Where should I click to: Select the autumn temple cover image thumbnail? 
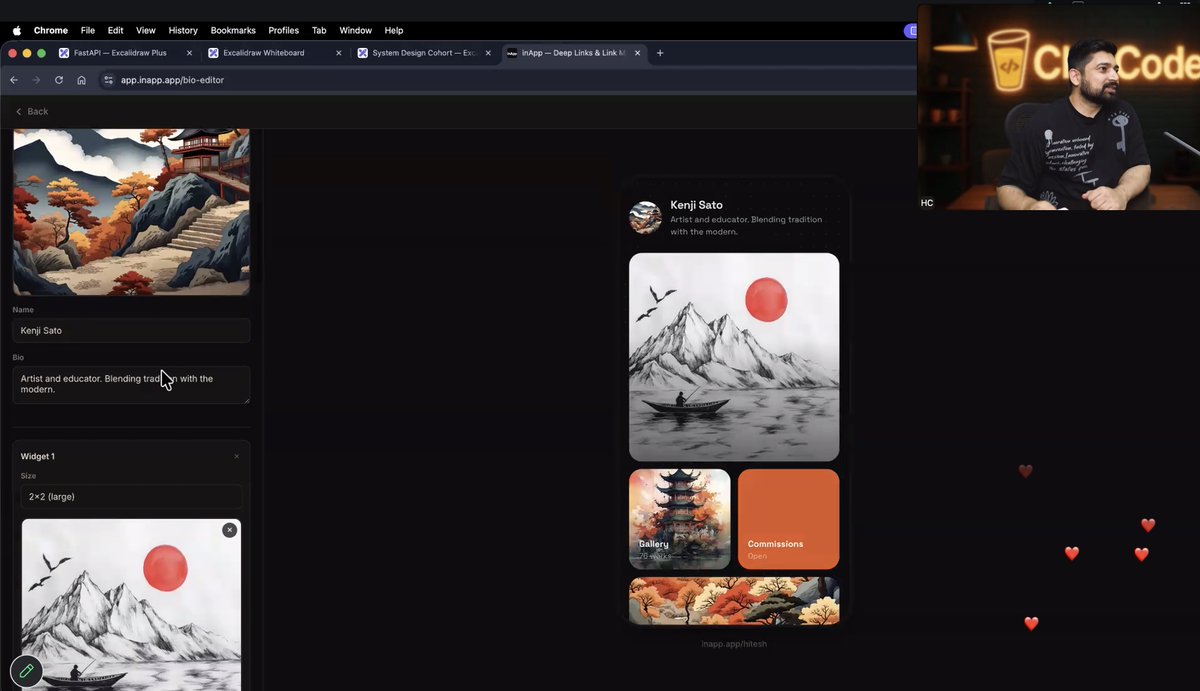coord(131,211)
